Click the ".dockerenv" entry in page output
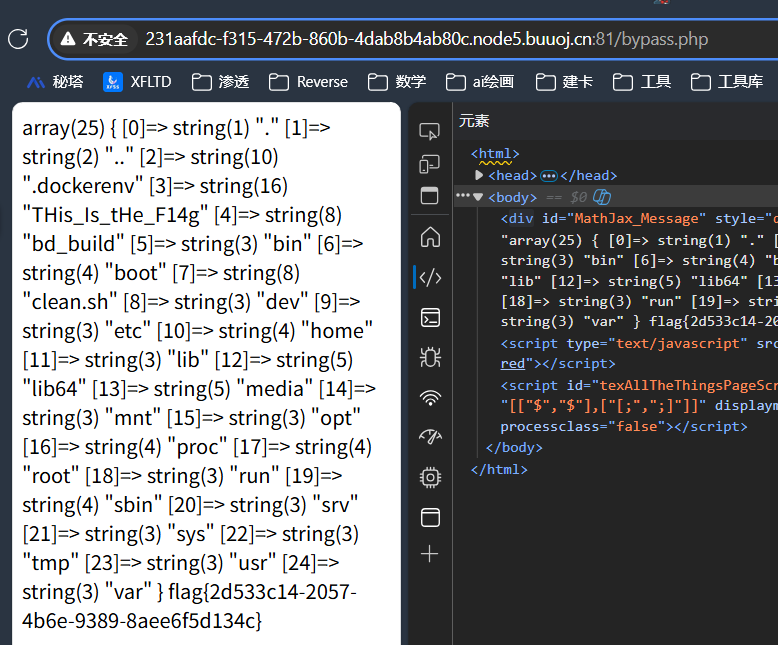The width and height of the screenshot is (778, 645). pyautogui.click(x=83, y=186)
